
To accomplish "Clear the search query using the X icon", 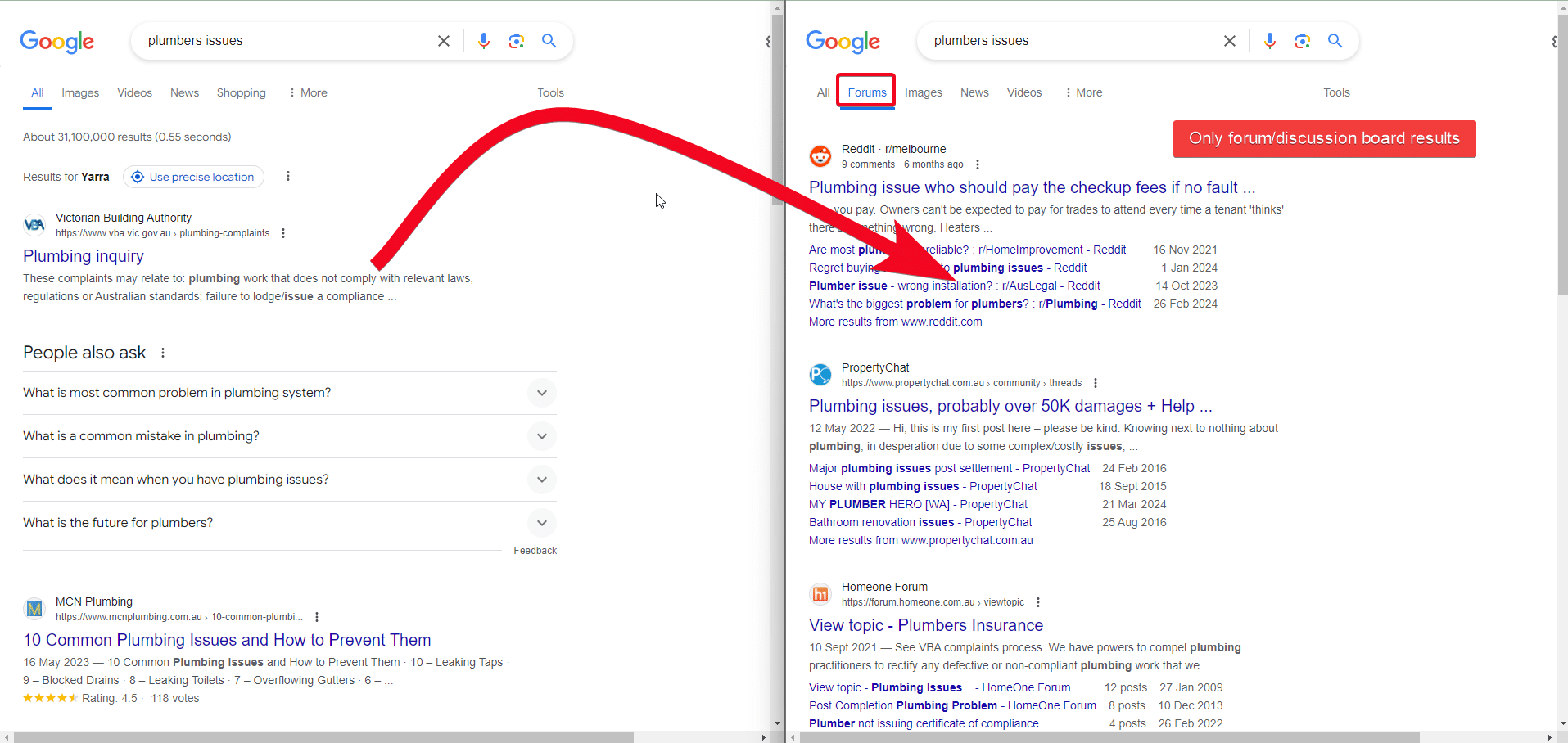I will [443, 40].
